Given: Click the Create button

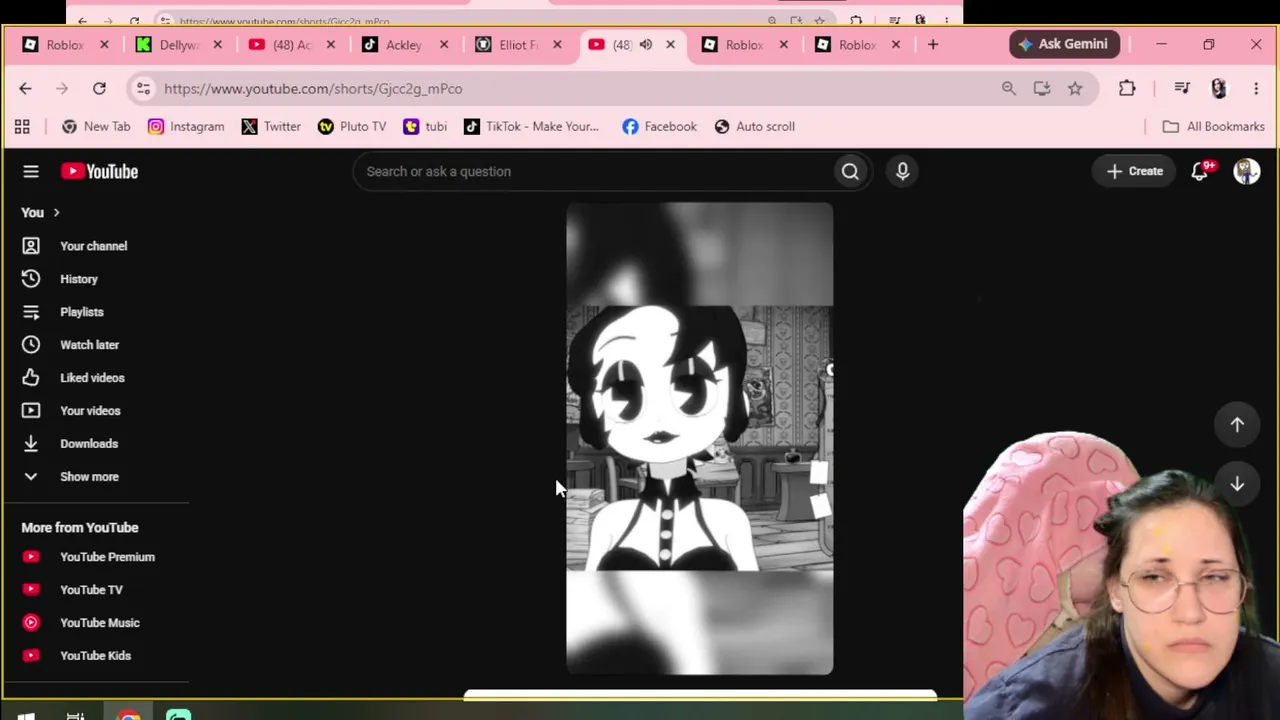Looking at the screenshot, I should pyautogui.click(x=1135, y=171).
